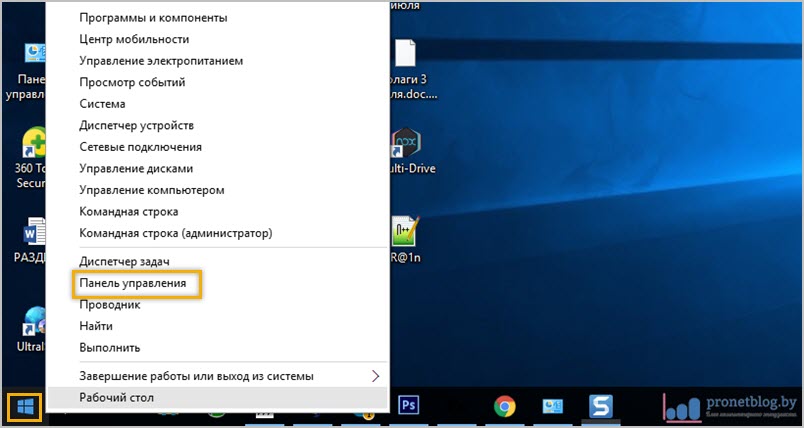Image resolution: width=804 pixels, height=428 pixels.
Task: Click 'Рабочий стол' at the menu bottom
Action: point(117,398)
